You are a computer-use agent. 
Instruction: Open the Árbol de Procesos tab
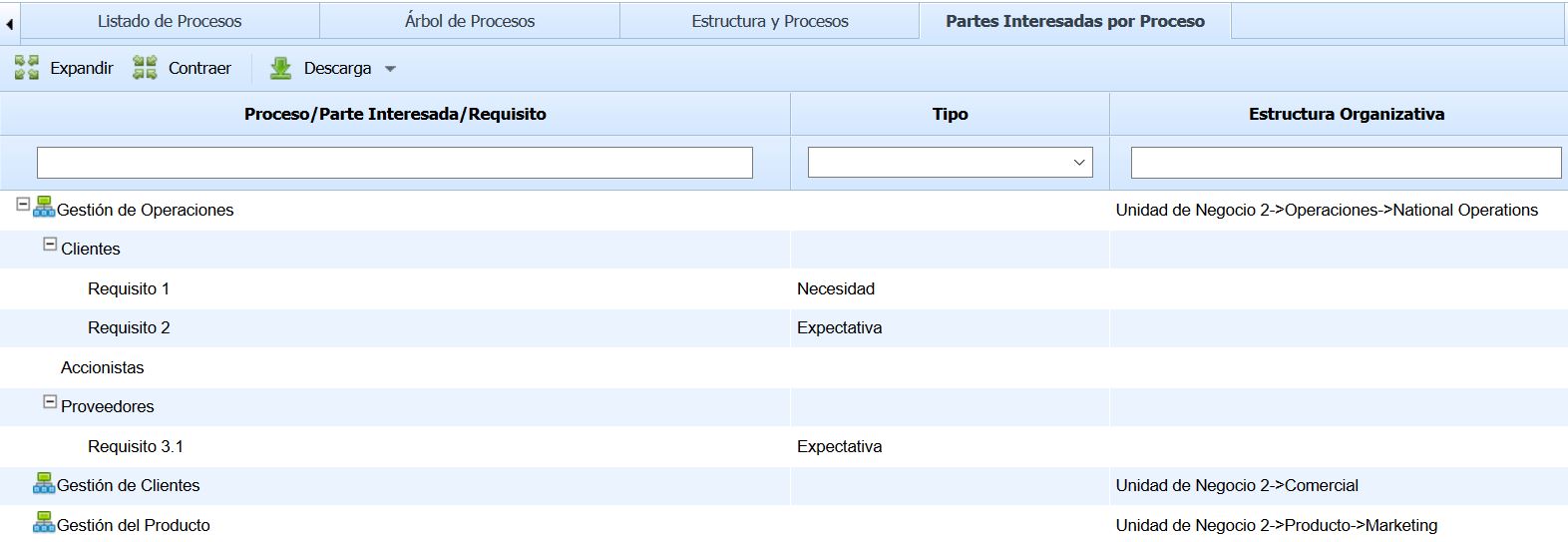point(470,21)
